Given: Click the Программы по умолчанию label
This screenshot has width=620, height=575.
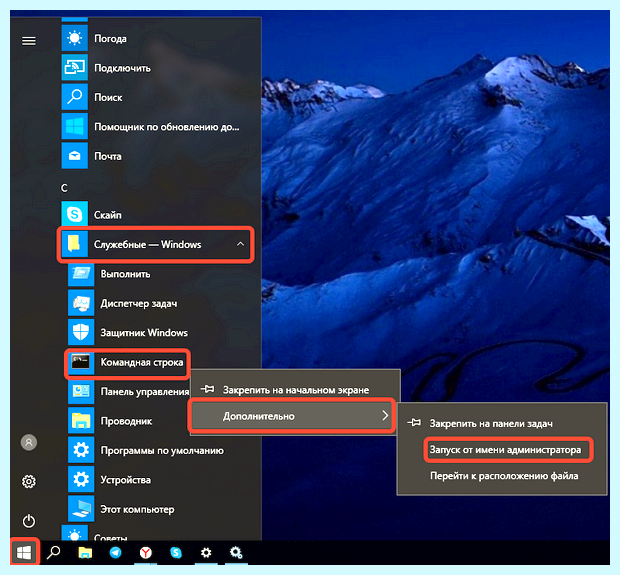Looking at the screenshot, I should click(162, 450).
